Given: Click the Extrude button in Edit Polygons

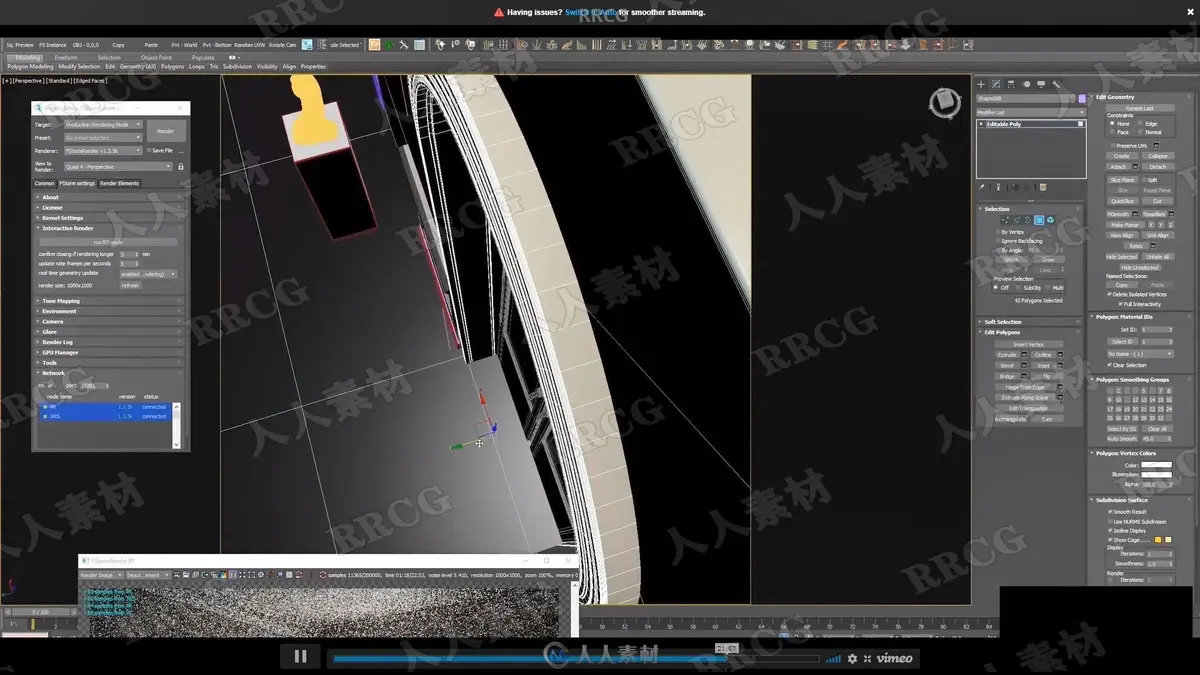Looking at the screenshot, I should 1006,355.
